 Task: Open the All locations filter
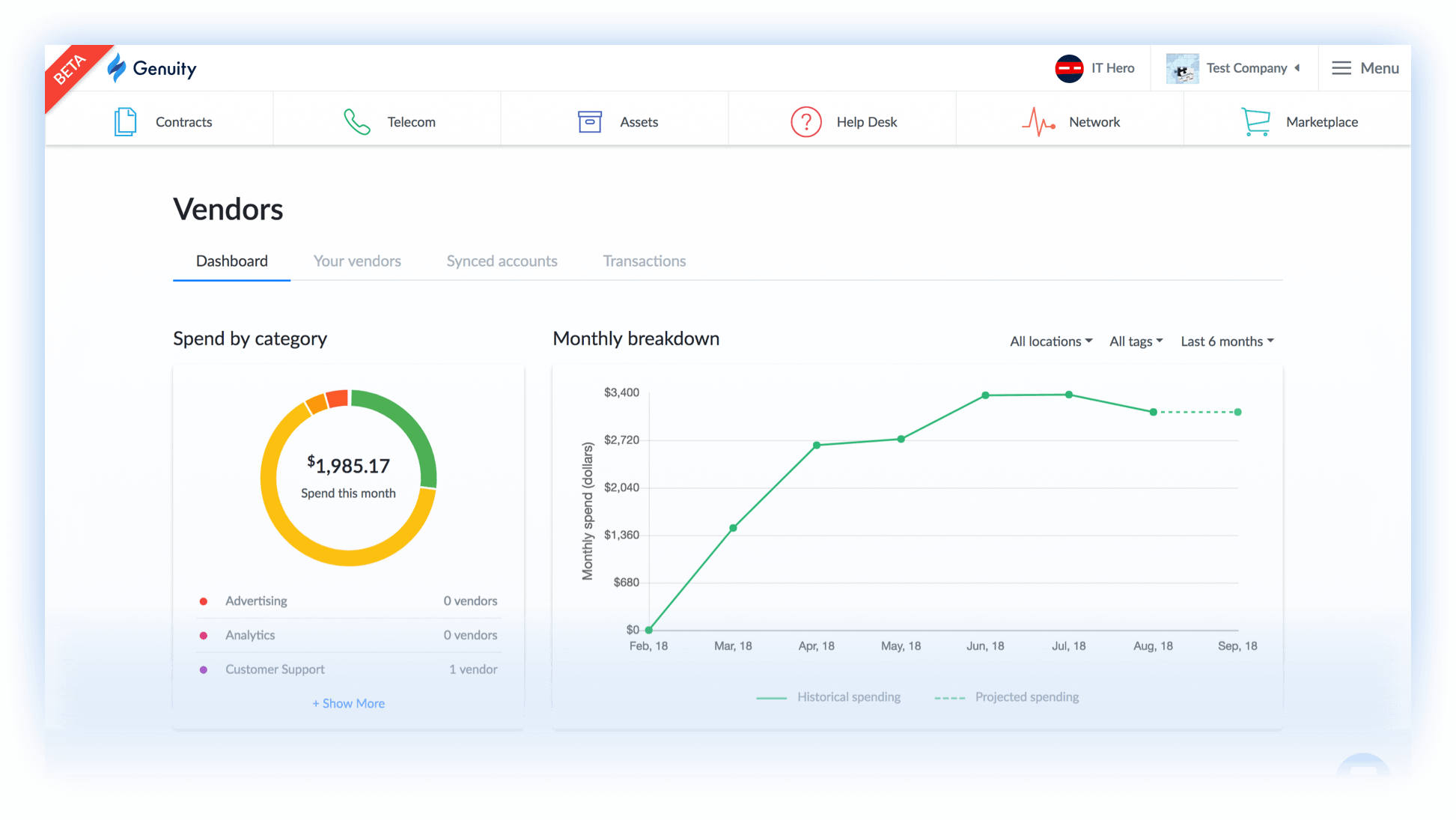tap(1050, 341)
